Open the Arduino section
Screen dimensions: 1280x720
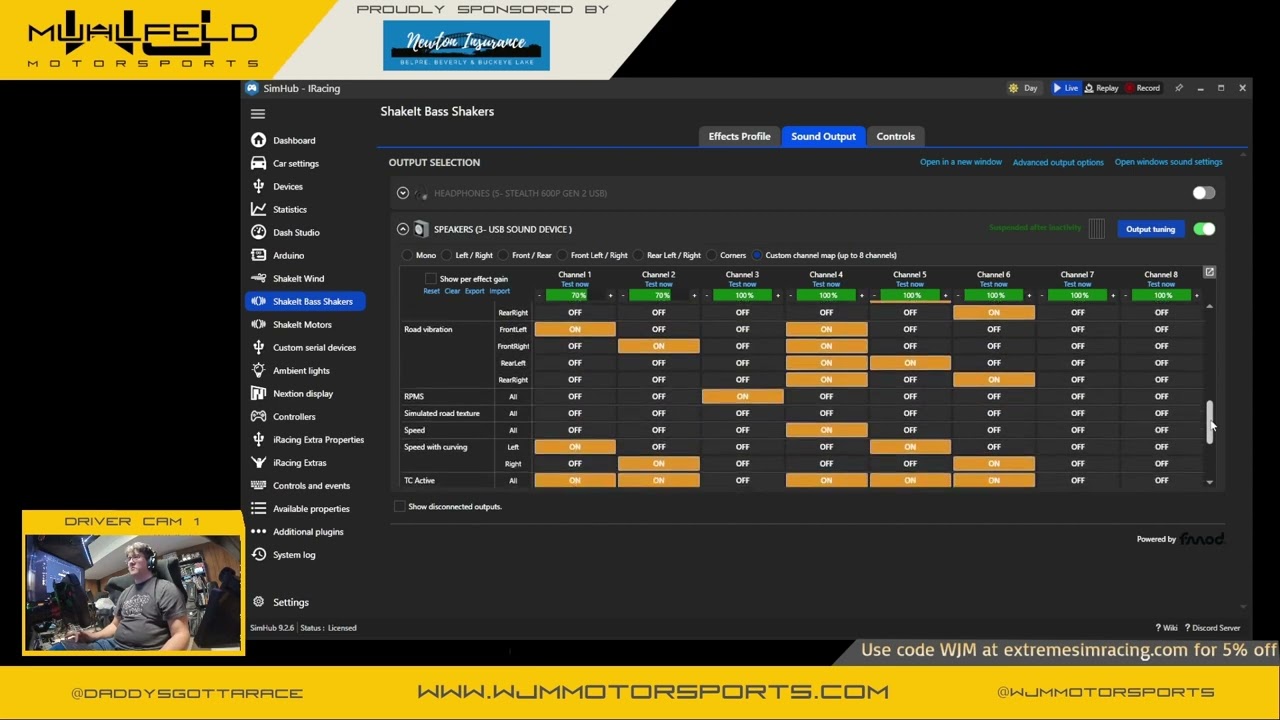[x=288, y=256]
